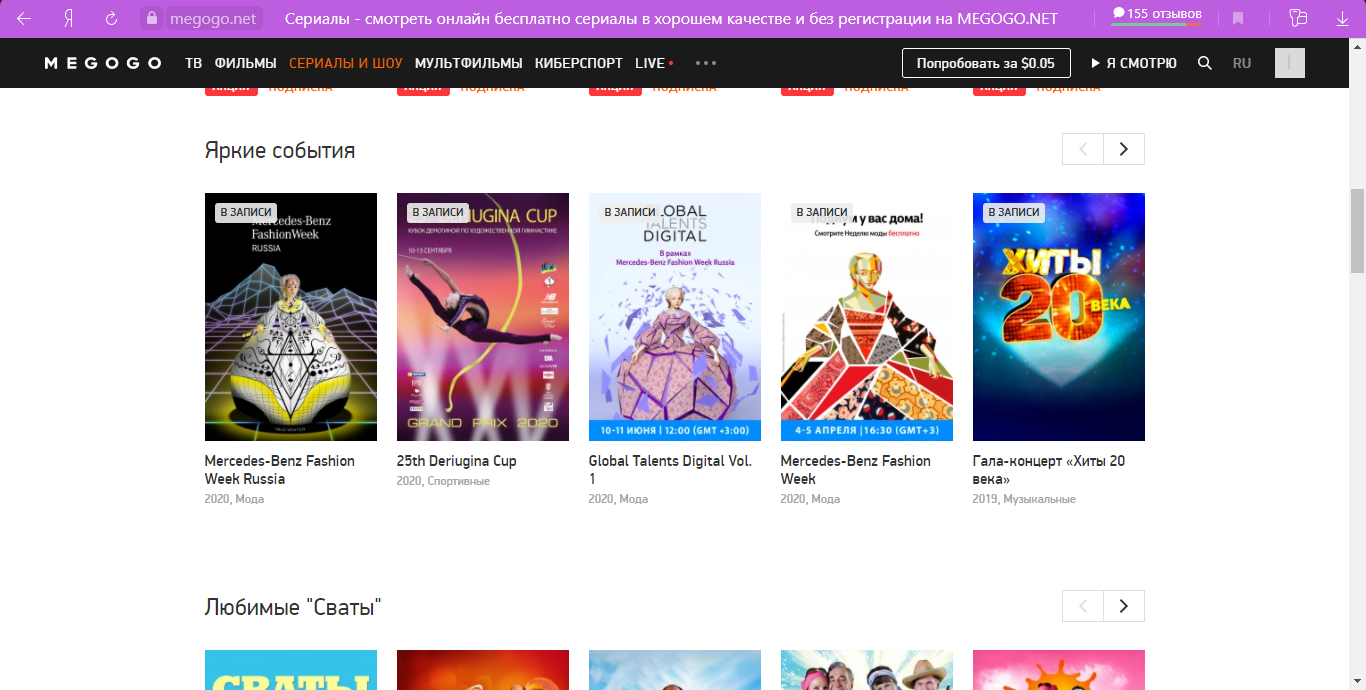Image resolution: width=1366 pixels, height=690 pixels.
Task: Open the RU language selector
Action: pos(1242,63)
